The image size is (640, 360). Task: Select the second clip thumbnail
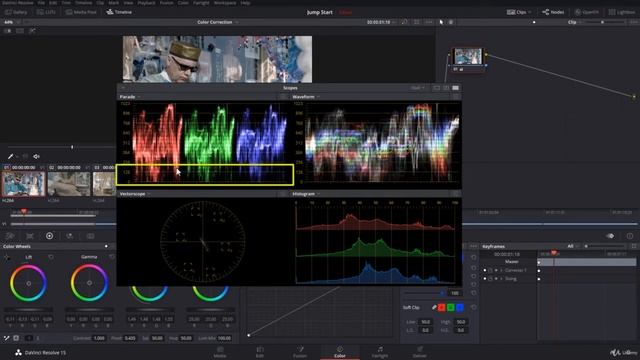coord(69,184)
